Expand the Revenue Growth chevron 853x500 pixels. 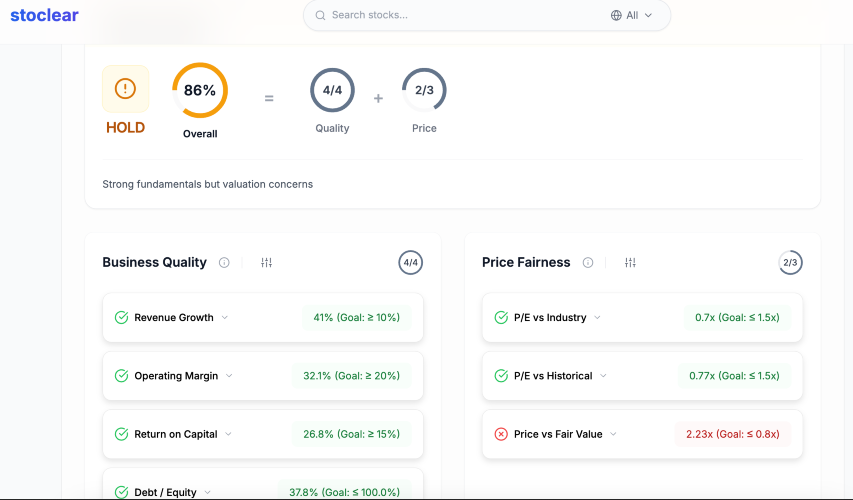click(x=225, y=318)
